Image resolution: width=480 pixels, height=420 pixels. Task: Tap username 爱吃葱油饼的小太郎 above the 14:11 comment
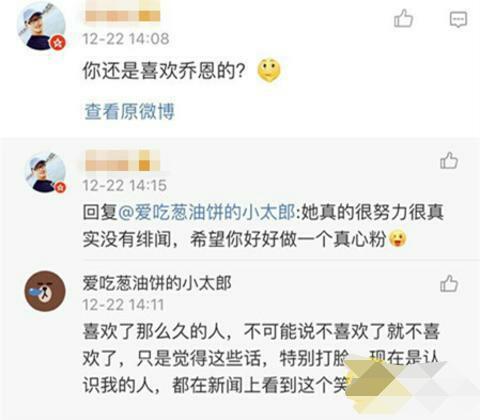click(157, 284)
